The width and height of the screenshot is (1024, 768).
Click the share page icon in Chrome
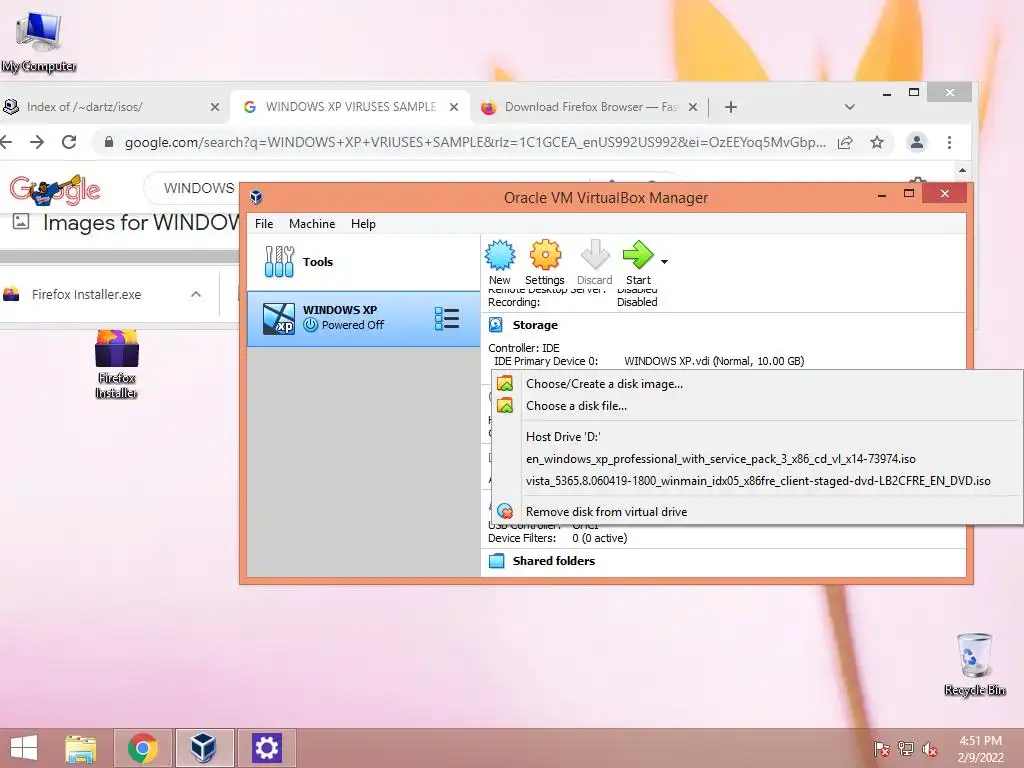pos(845,142)
